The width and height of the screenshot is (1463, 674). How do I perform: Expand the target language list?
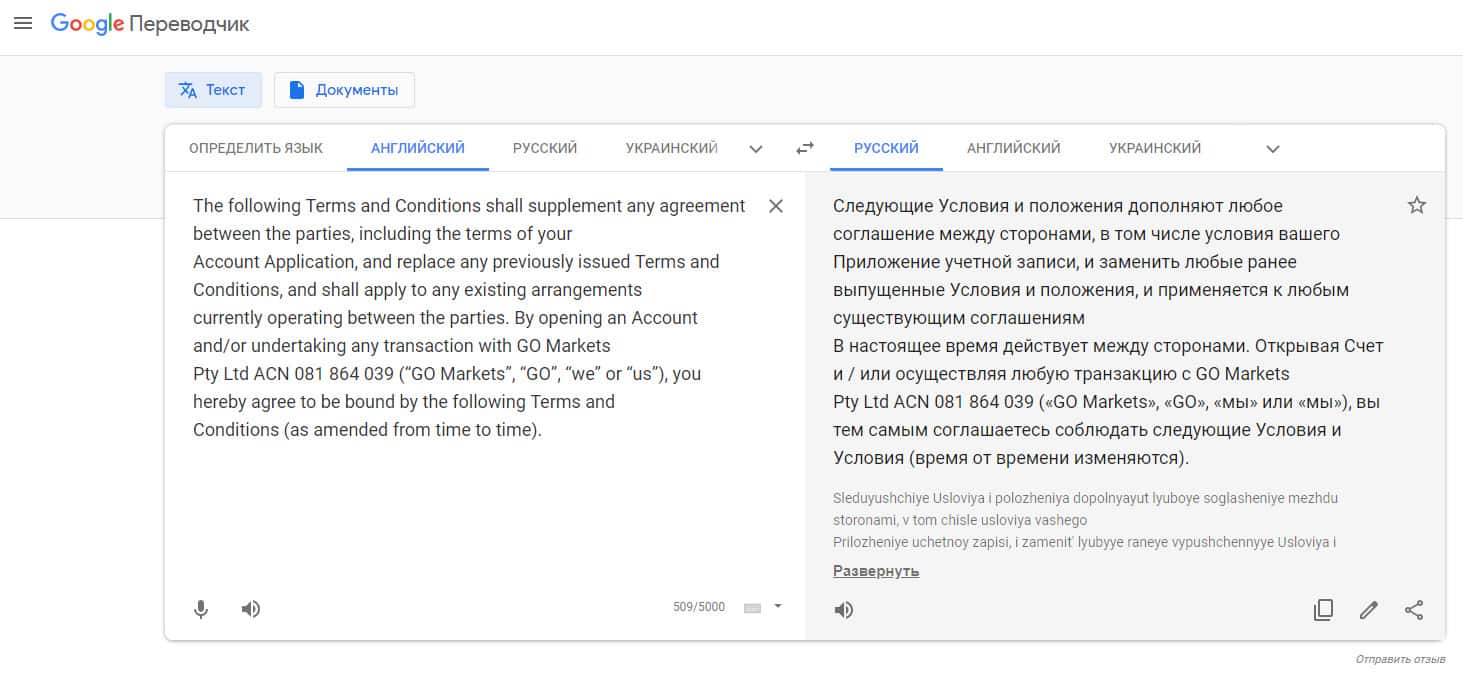point(1273,149)
